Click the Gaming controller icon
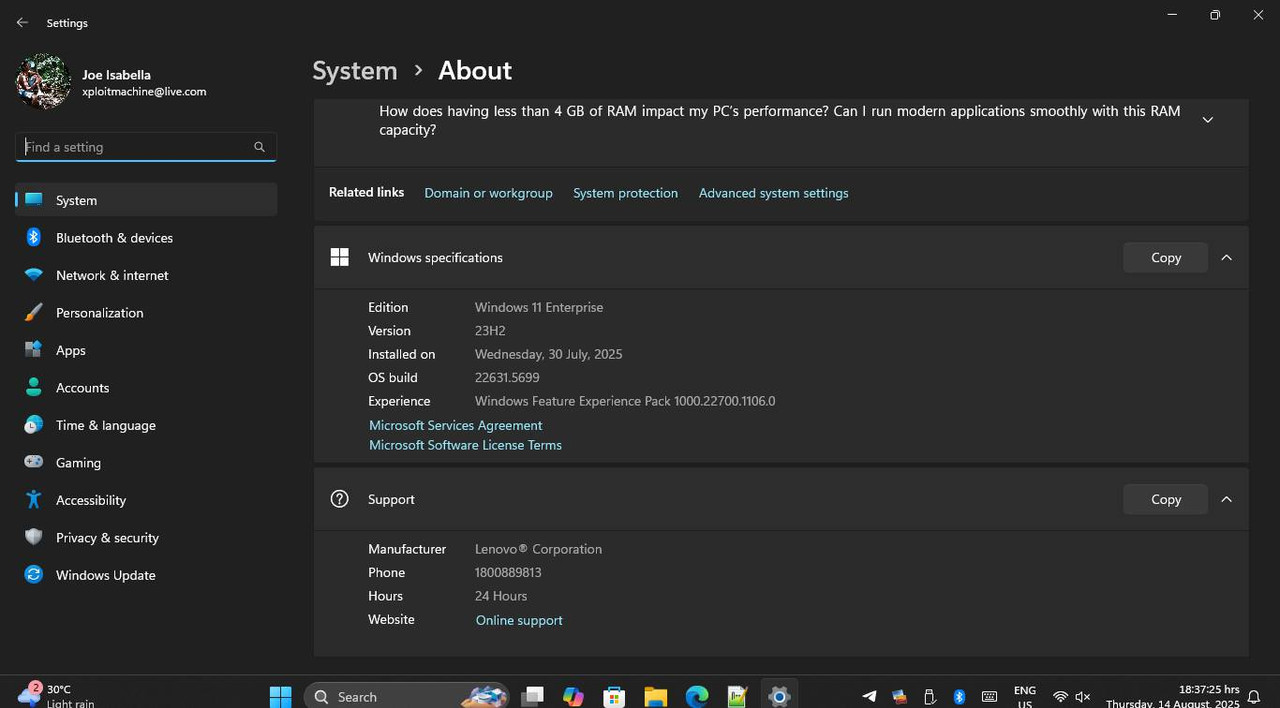The width and height of the screenshot is (1280, 708). (x=34, y=462)
